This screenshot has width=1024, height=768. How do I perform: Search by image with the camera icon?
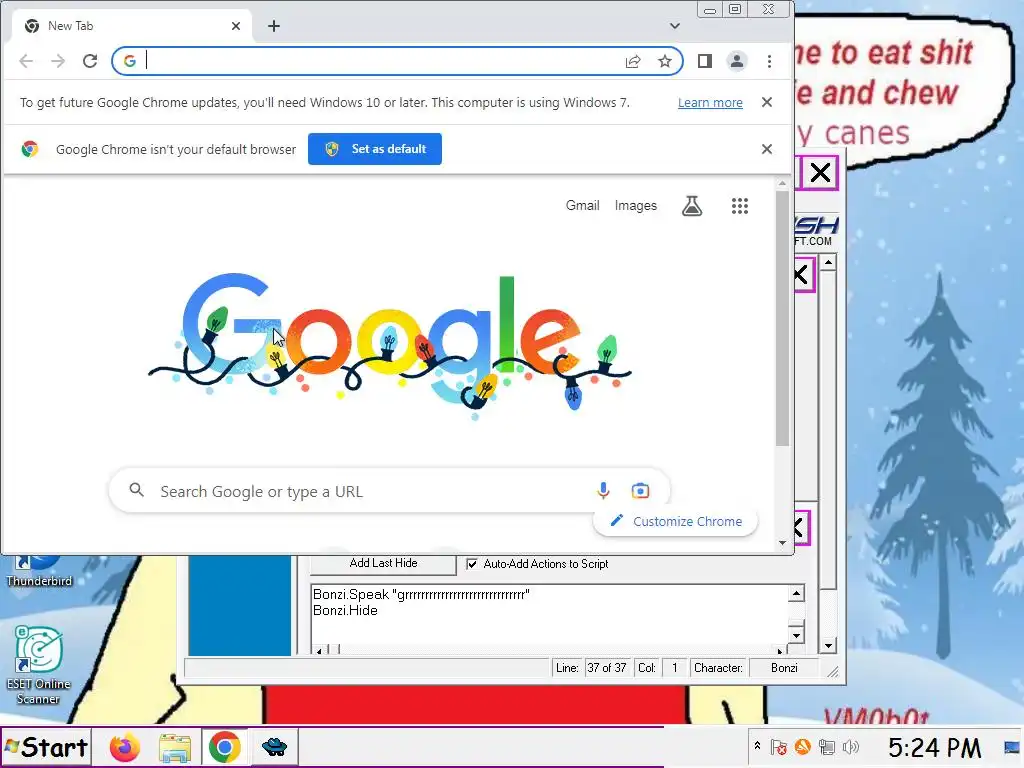click(640, 490)
